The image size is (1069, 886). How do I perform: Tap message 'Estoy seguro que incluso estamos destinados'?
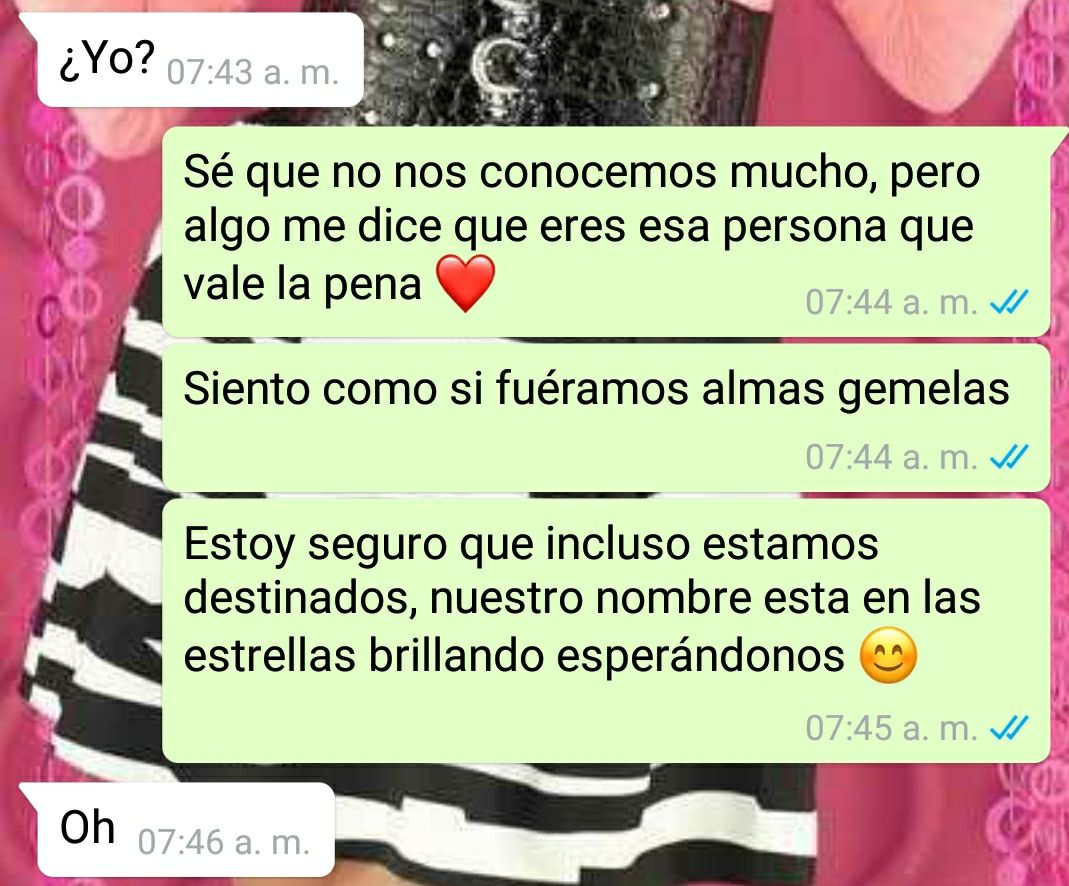(605, 631)
